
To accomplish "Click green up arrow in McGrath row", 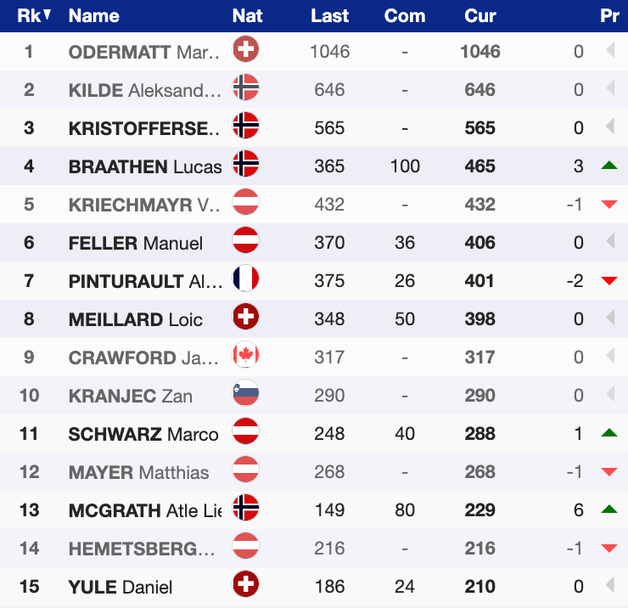I will [x=608, y=510].
